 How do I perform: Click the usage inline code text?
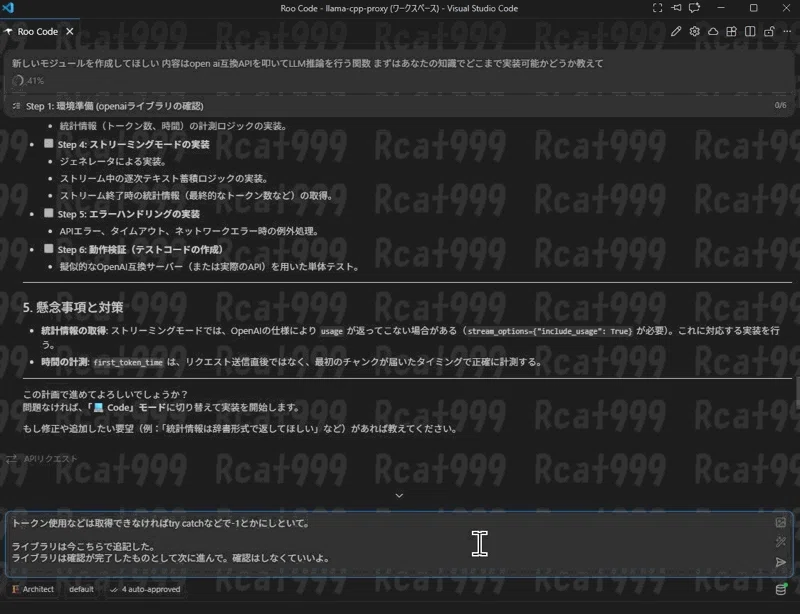pyautogui.click(x=332, y=331)
